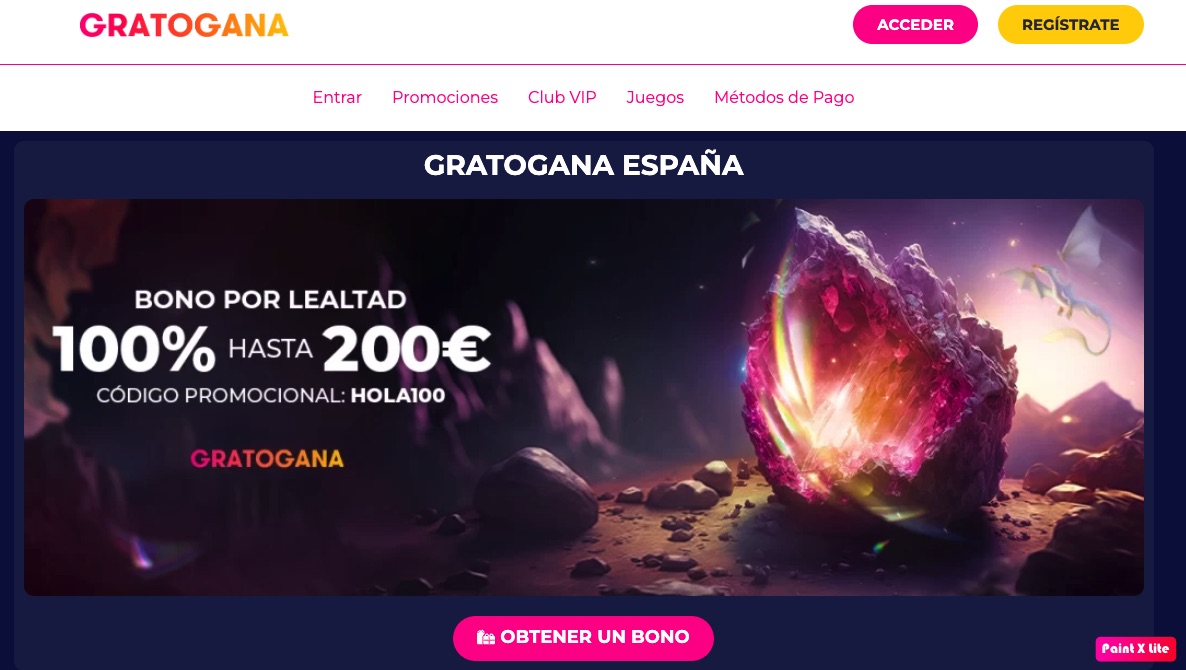Click the GRATOGANA logo inside banner
This screenshot has height=670, width=1186.
(267, 459)
